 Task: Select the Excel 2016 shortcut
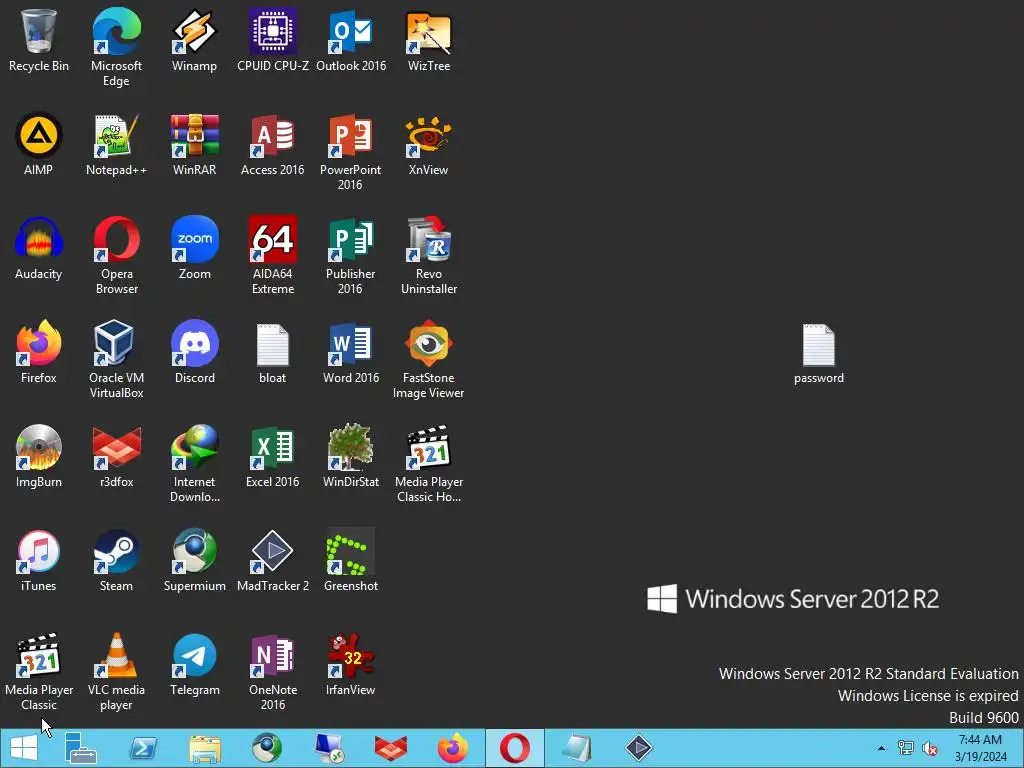point(272,456)
